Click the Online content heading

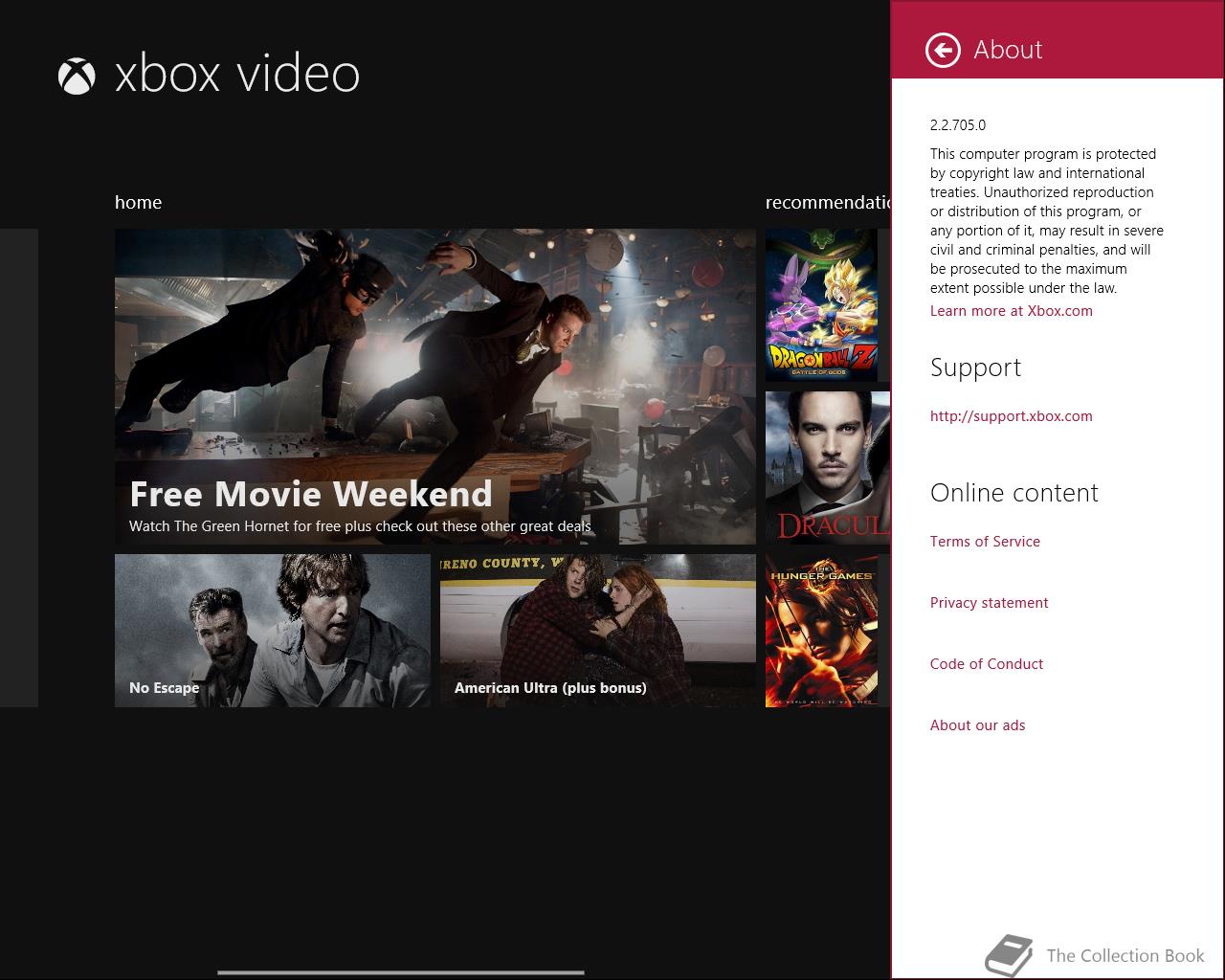click(x=1014, y=493)
